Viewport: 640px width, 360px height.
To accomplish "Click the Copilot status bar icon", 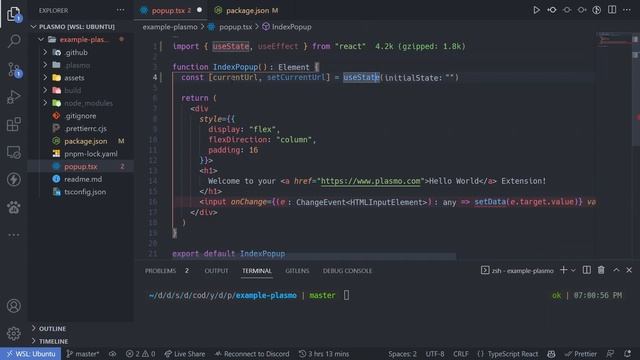I will point(551,353).
